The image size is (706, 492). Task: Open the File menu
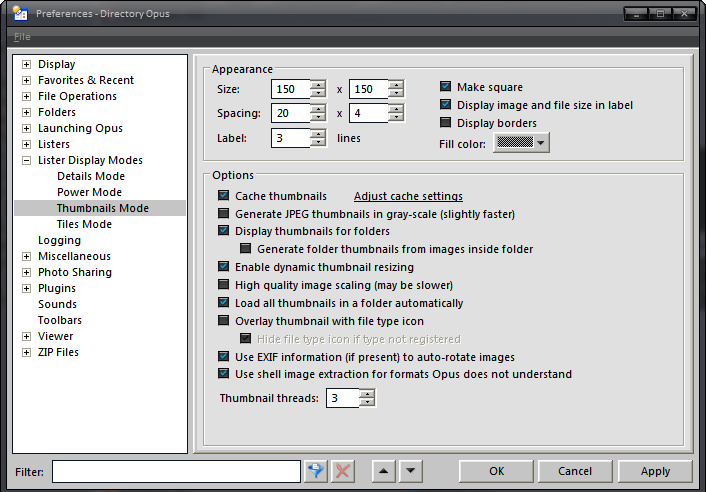click(x=22, y=37)
